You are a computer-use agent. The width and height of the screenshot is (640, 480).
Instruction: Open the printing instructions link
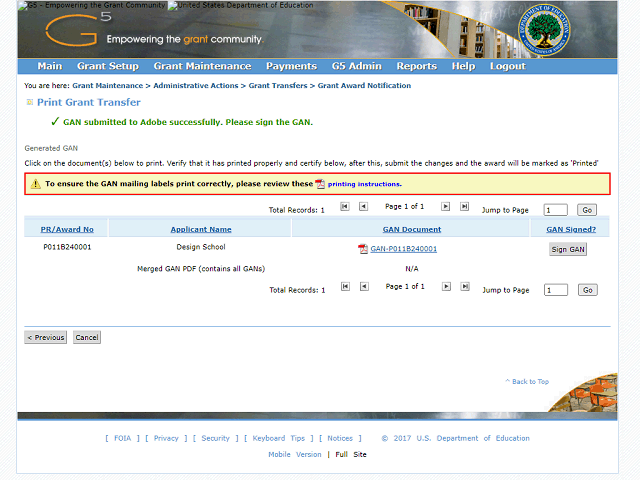click(364, 184)
